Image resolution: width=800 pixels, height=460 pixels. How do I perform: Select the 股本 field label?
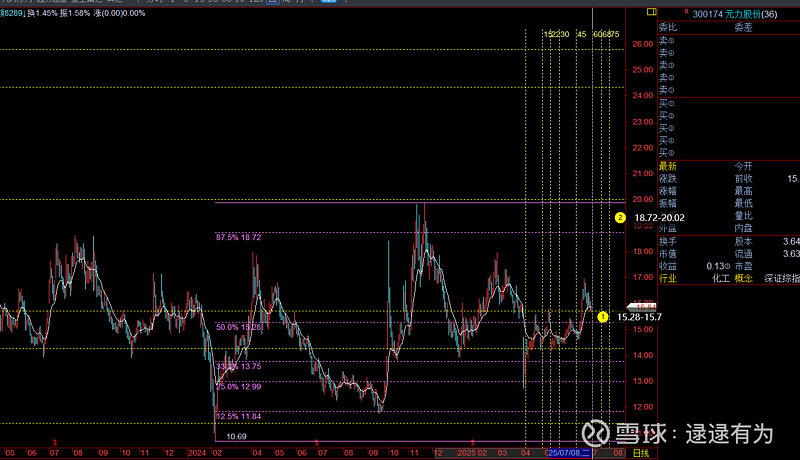[743, 241]
